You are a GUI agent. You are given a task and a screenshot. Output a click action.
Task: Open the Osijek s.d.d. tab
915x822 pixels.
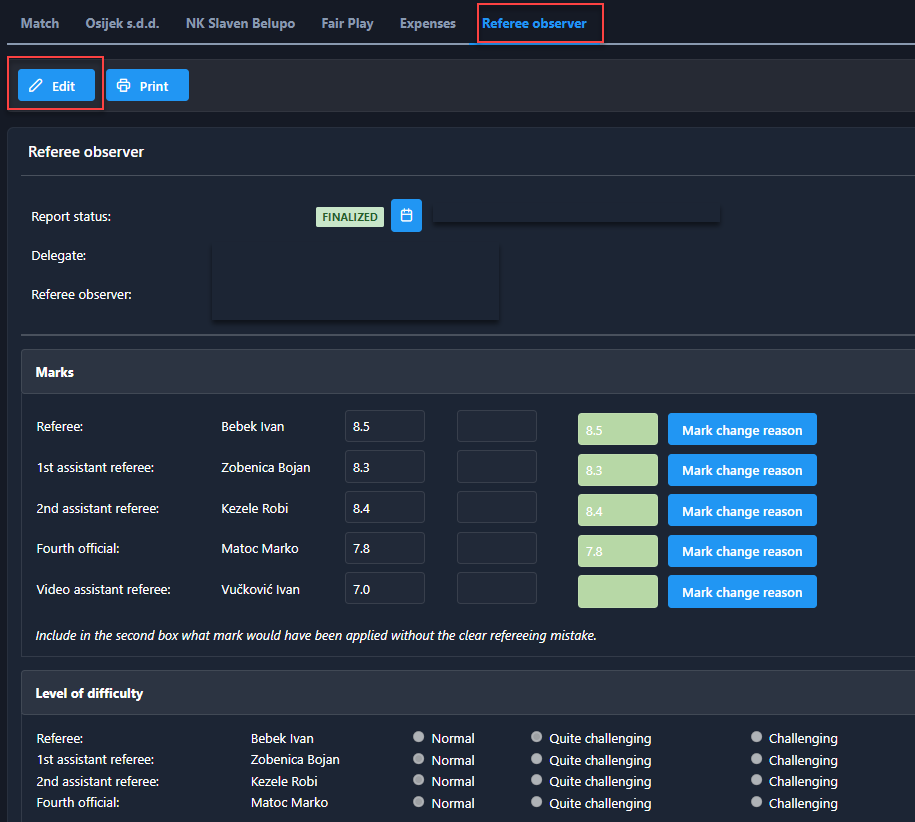[123, 23]
